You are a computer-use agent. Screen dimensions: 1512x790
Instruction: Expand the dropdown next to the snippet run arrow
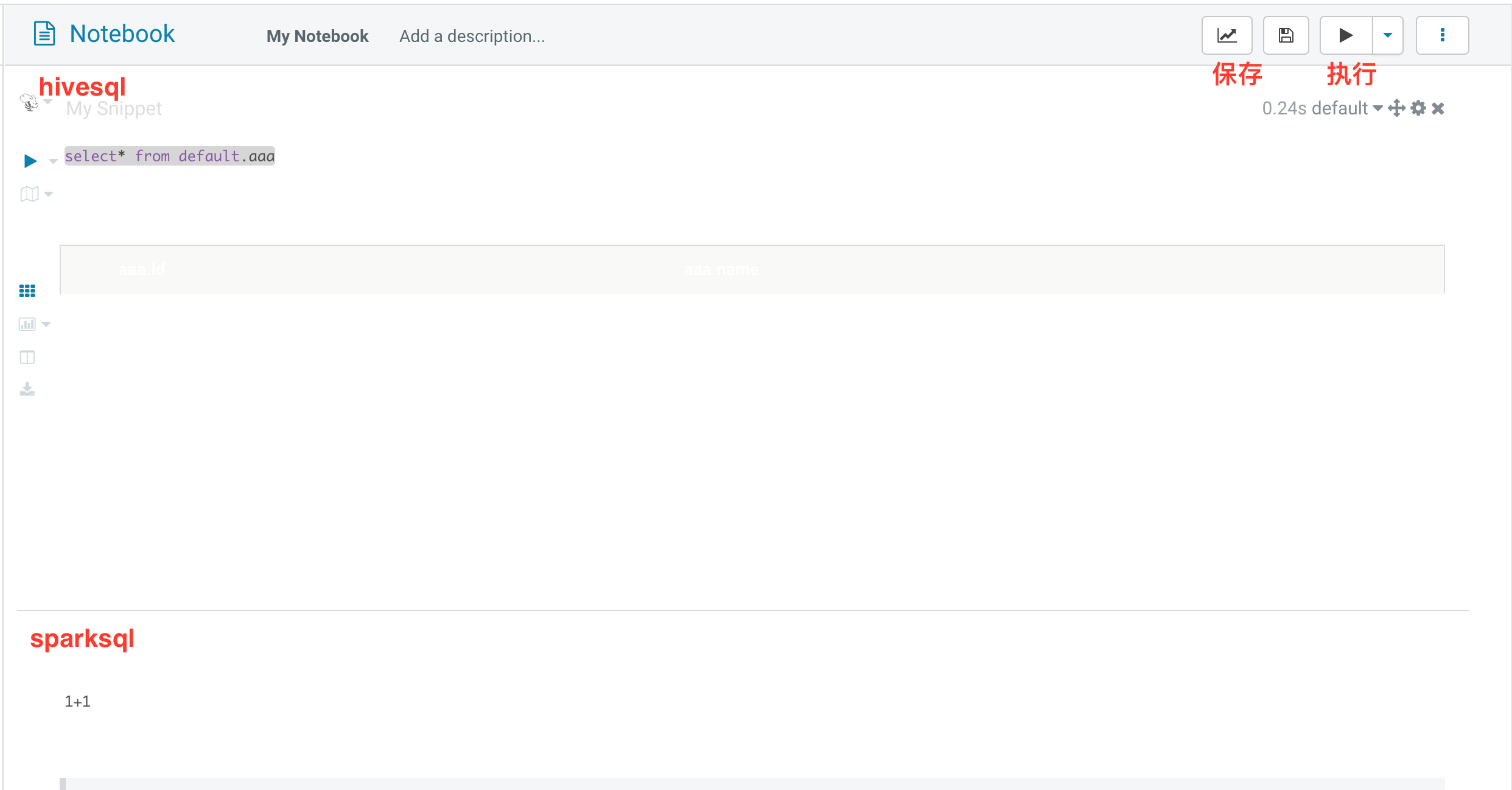(x=53, y=161)
